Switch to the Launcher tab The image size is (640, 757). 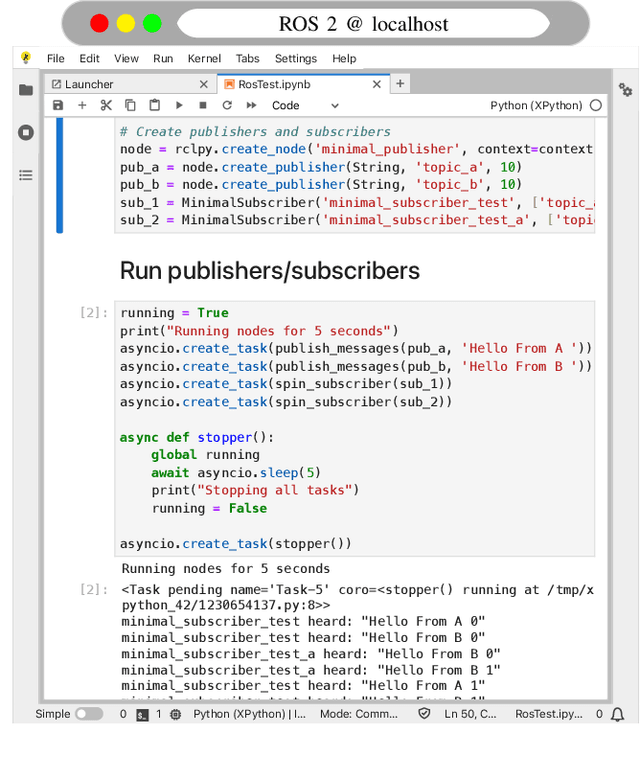click(90, 84)
